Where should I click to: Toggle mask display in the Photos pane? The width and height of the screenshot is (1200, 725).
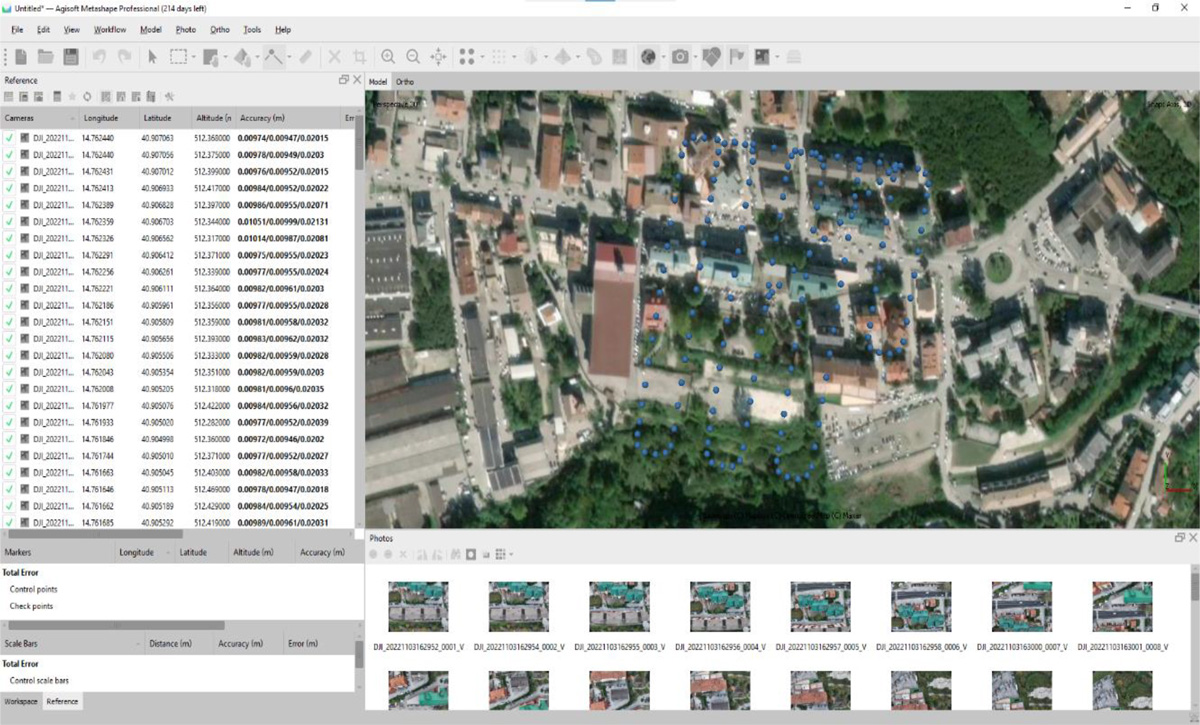pyautogui.click(x=470, y=554)
